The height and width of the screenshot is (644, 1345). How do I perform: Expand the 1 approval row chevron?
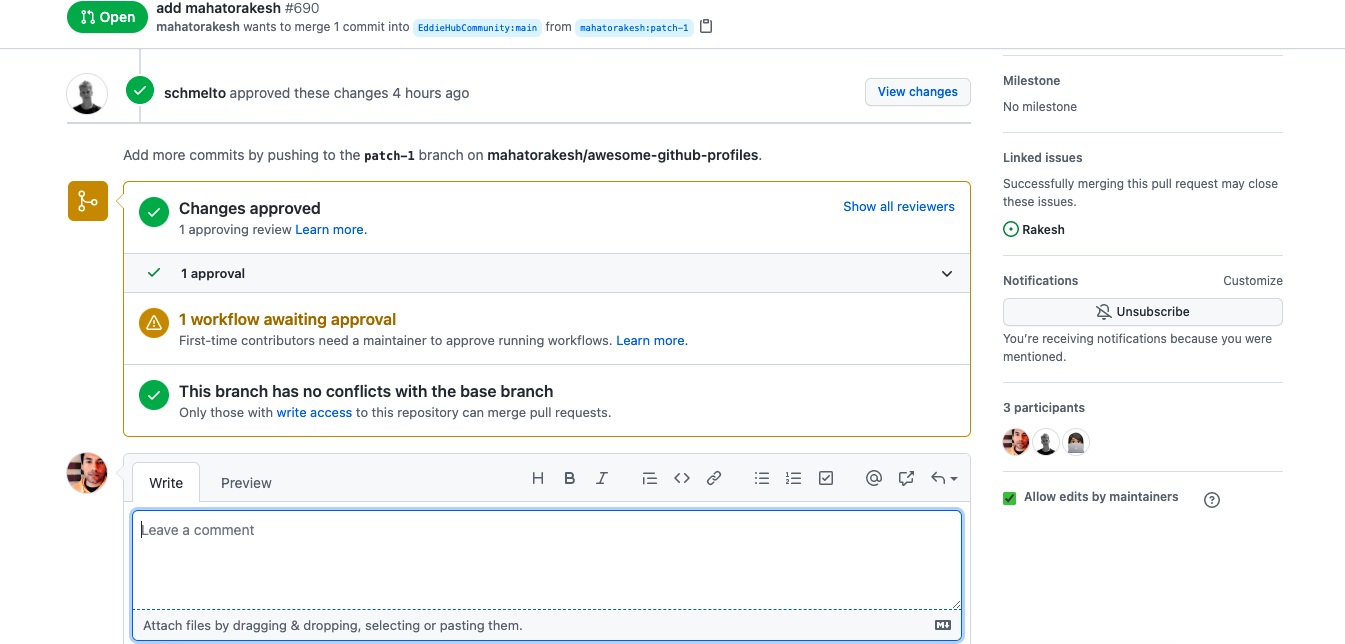(x=947, y=274)
